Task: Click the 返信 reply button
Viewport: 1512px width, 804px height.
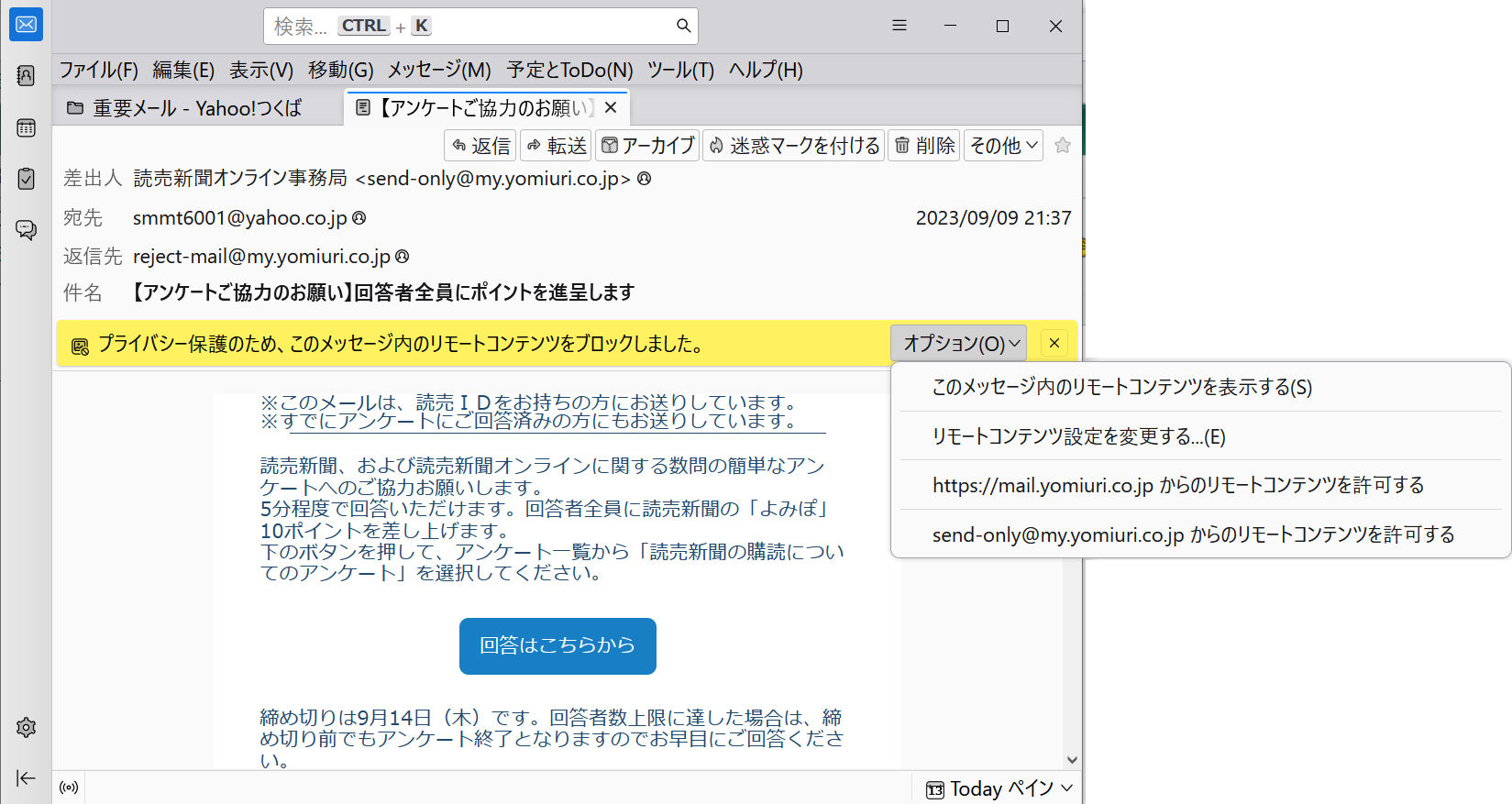Action: (x=480, y=145)
